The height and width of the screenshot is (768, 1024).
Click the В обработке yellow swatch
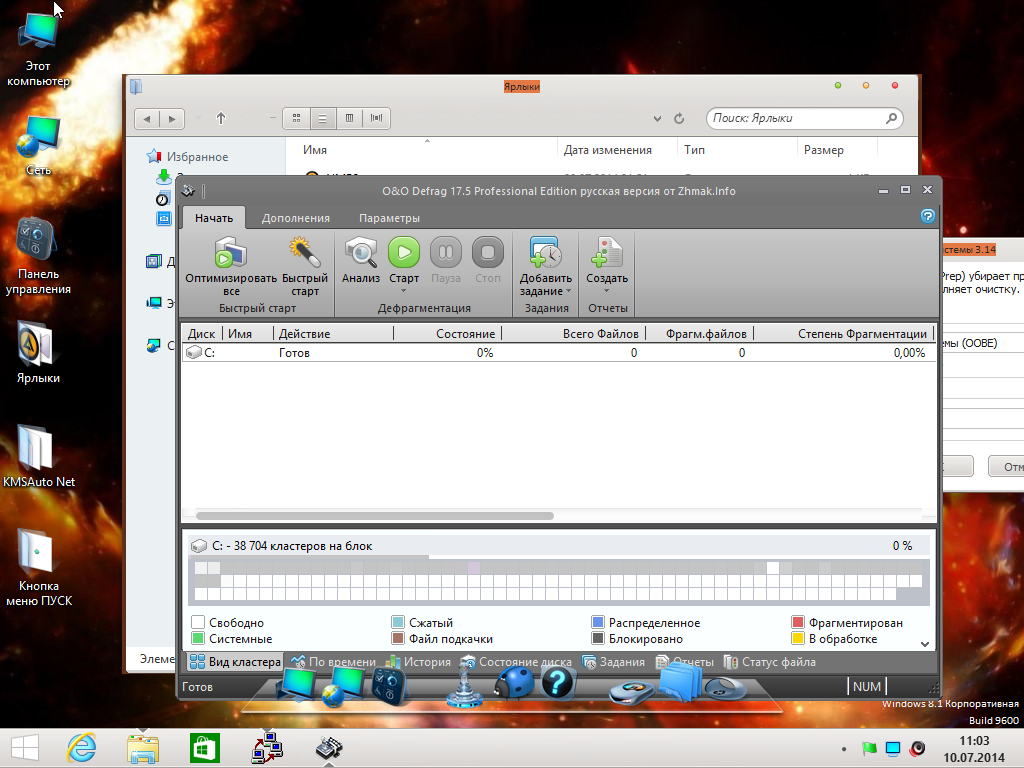[797, 639]
